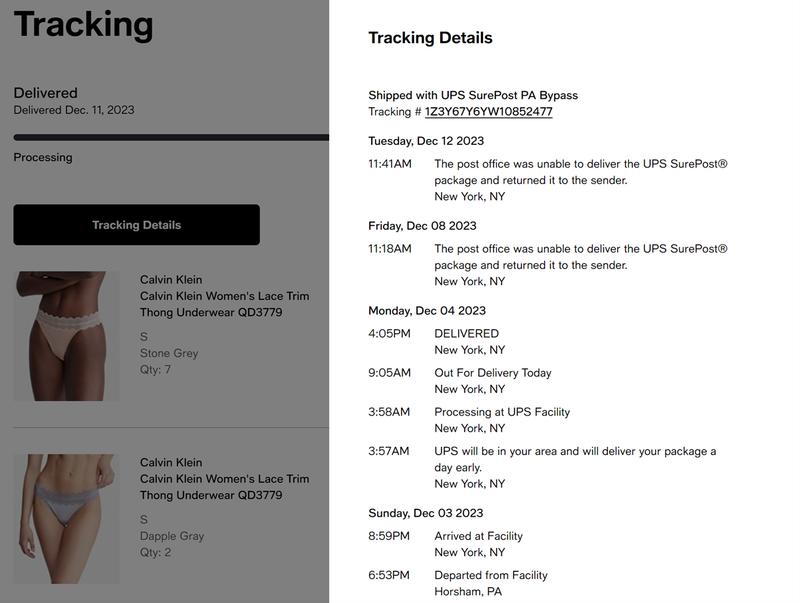Select the first Calvin Klein Women's Lace Trim title
Viewport: 800px width, 603px height.
click(224, 304)
